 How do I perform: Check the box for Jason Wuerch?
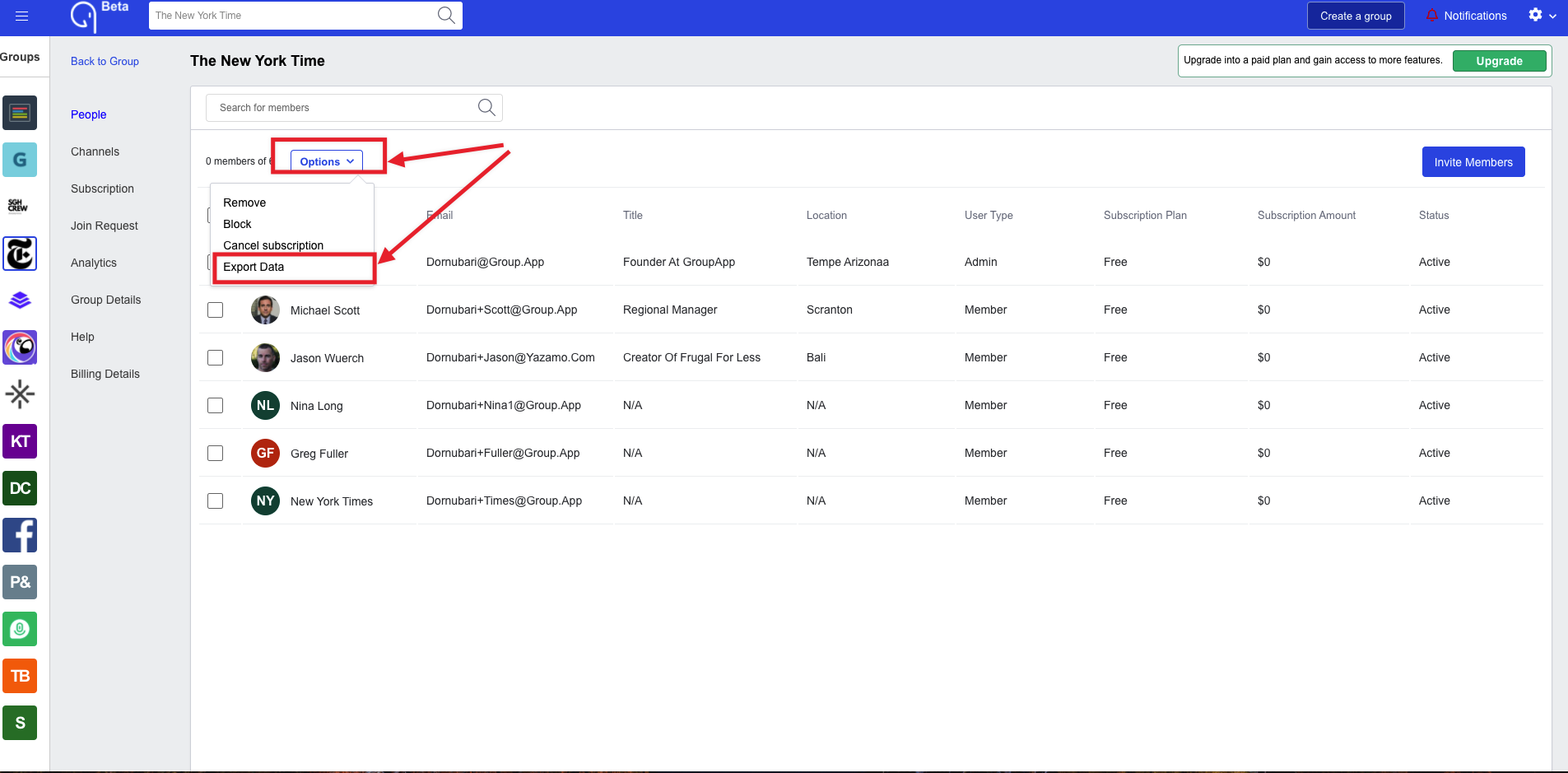(215, 357)
